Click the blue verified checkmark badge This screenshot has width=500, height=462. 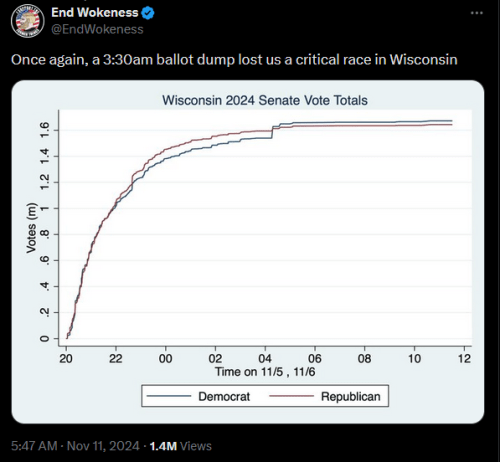coord(148,13)
